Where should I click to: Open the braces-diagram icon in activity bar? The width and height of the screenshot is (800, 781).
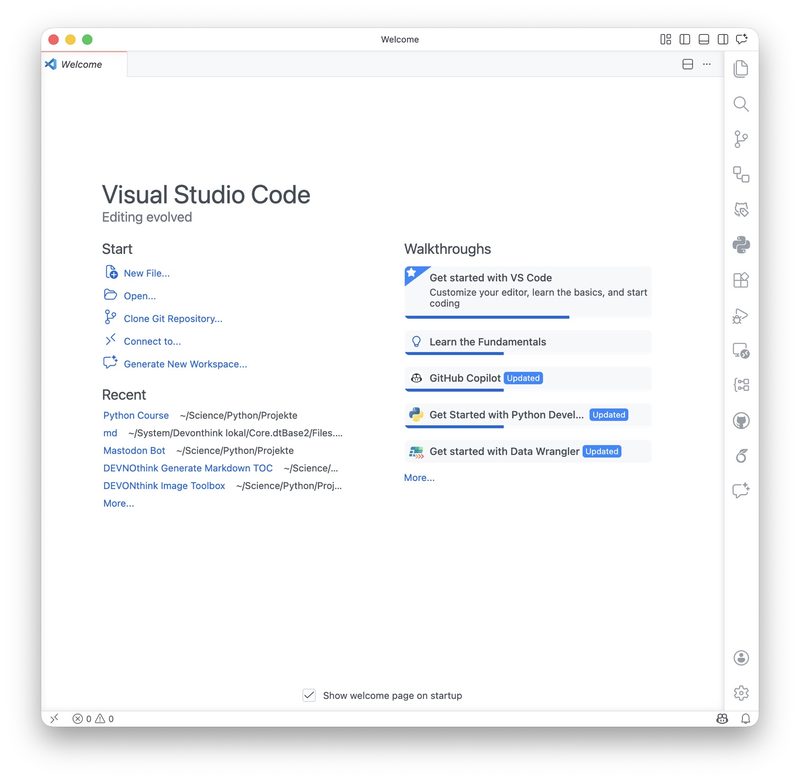click(741, 385)
